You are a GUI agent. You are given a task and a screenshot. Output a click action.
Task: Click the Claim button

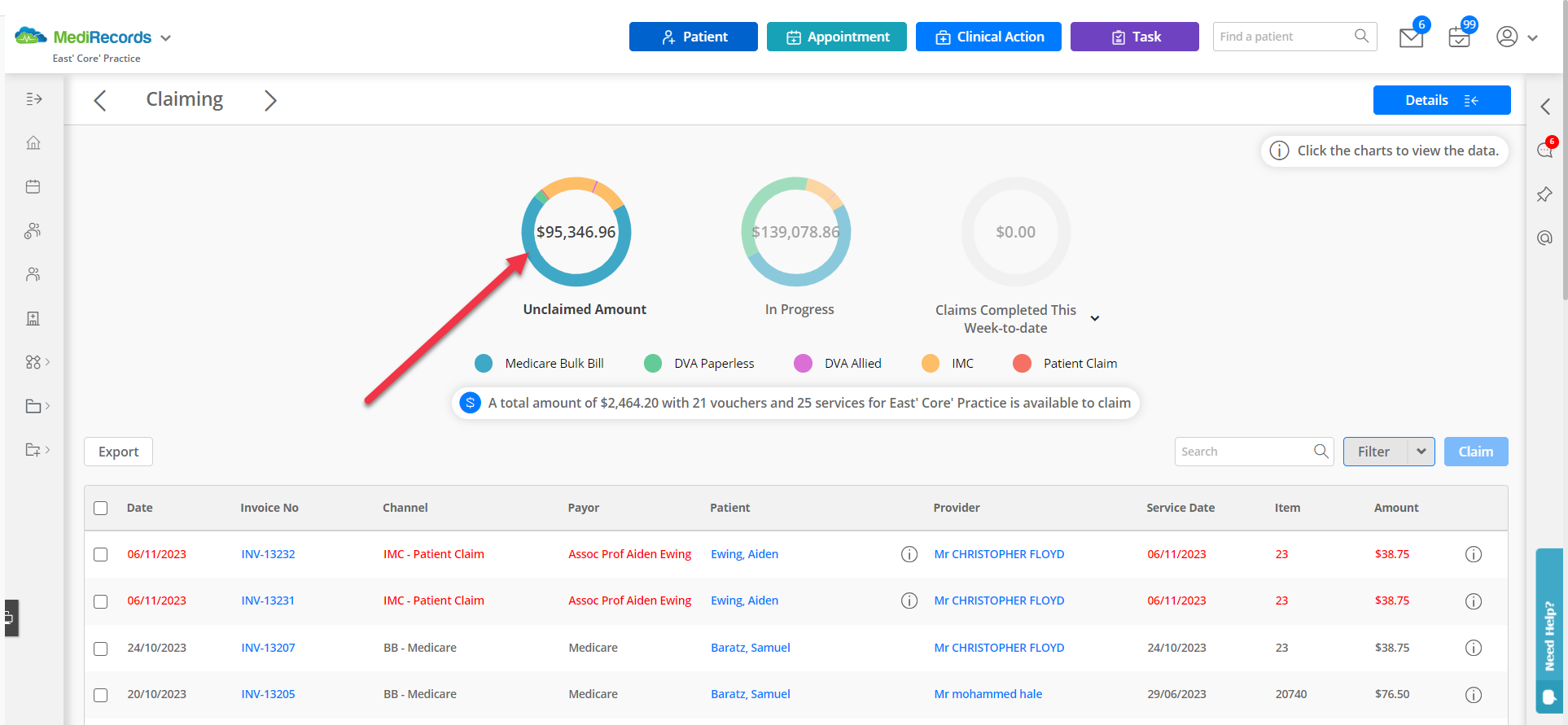click(1476, 452)
